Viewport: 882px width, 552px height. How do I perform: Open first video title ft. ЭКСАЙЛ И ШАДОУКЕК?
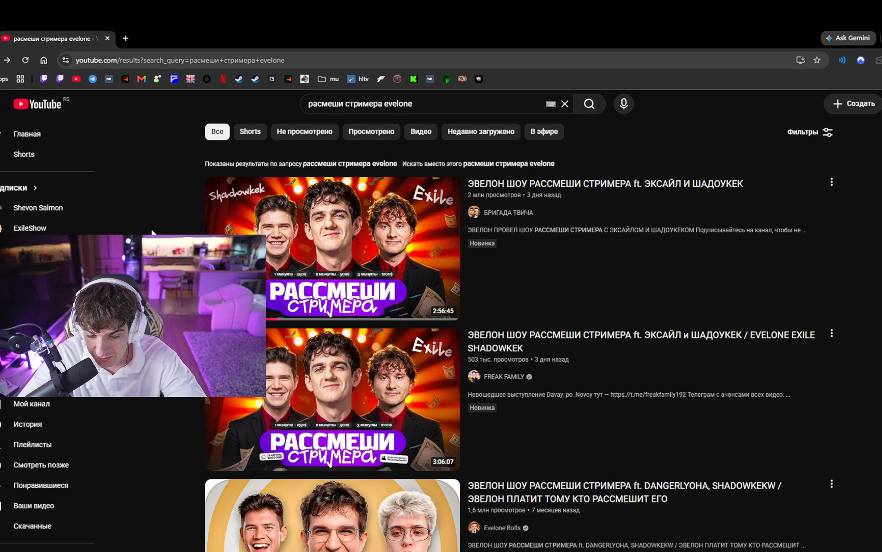[x=605, y=183]
